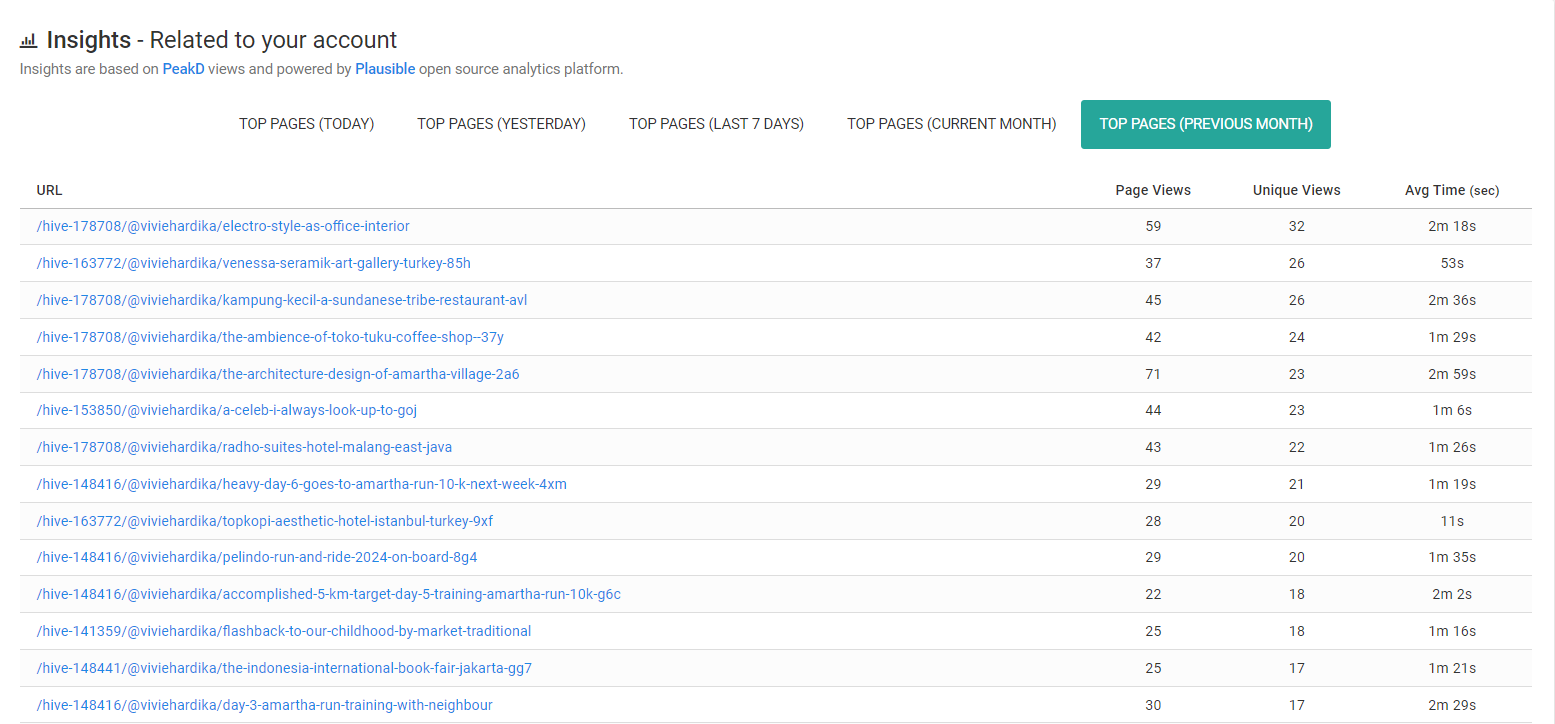
Task: Open topkopi-aesthetic-hotel-istanbul-turkey link
Action: (265, 521)
